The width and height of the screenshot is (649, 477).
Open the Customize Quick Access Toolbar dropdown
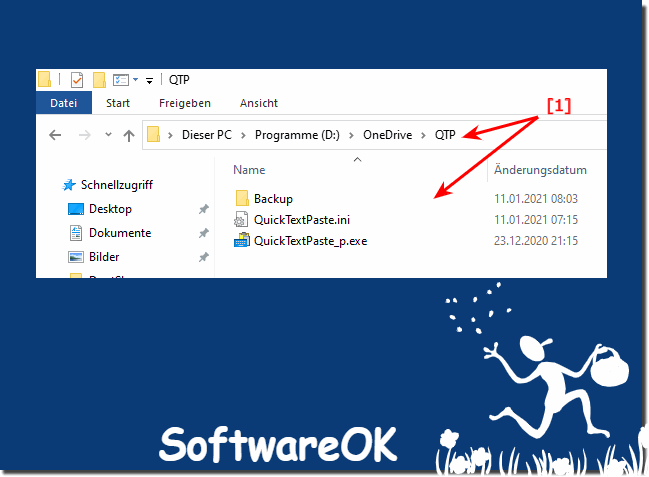[x=149, y=80]
